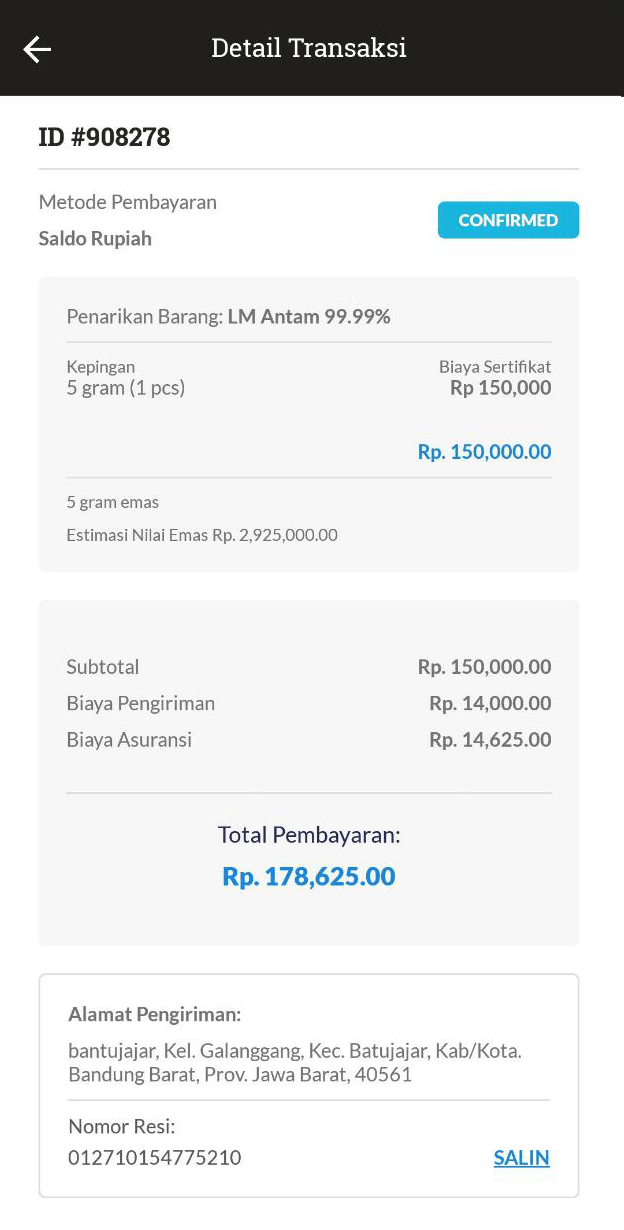Tap the Rp. 178,625.00 total amount
624x1230 pixels.
pyautogui.click(x=309, y=877)
